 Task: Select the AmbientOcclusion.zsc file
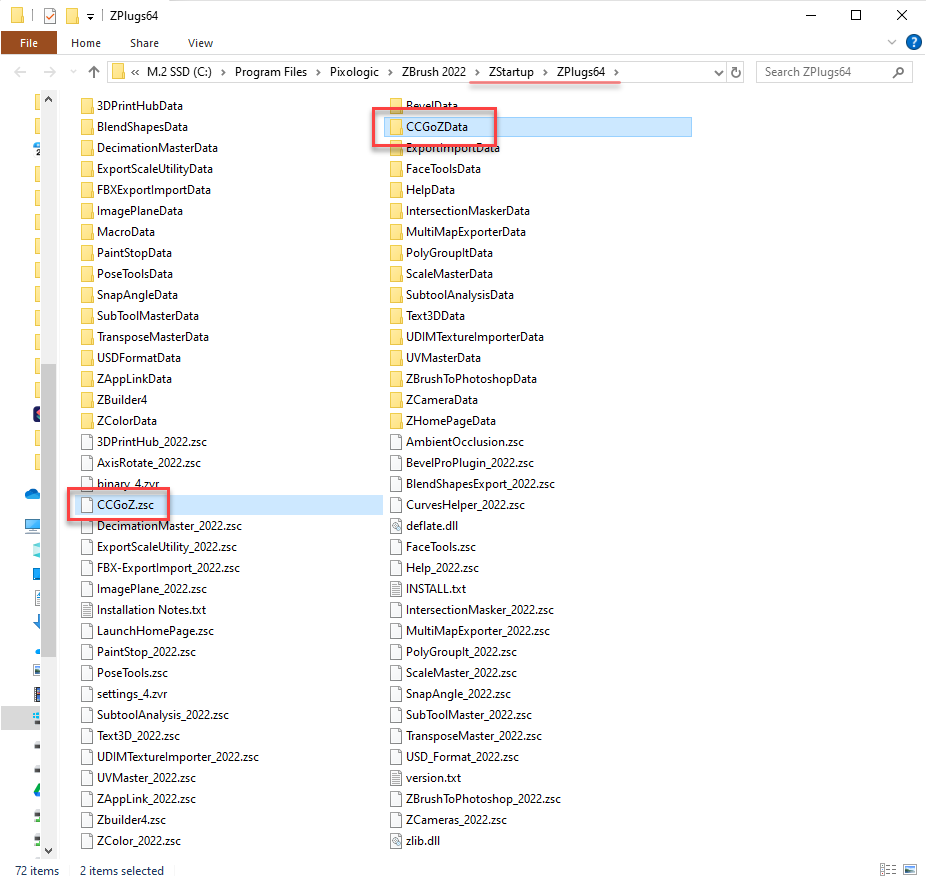457,442
